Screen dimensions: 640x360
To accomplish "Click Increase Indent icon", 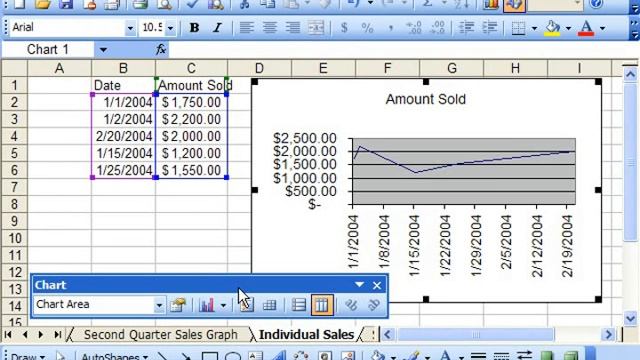I will click(490, 28).
